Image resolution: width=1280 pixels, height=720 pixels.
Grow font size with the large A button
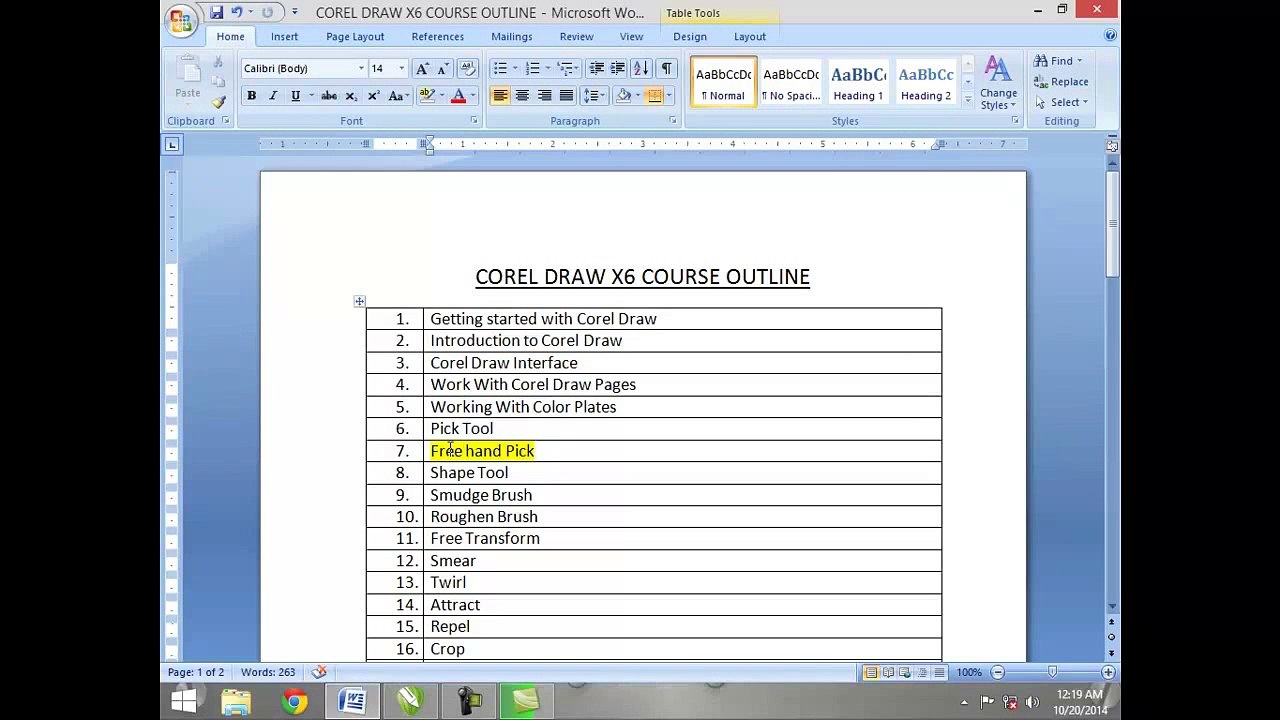(x=422, y=69)
